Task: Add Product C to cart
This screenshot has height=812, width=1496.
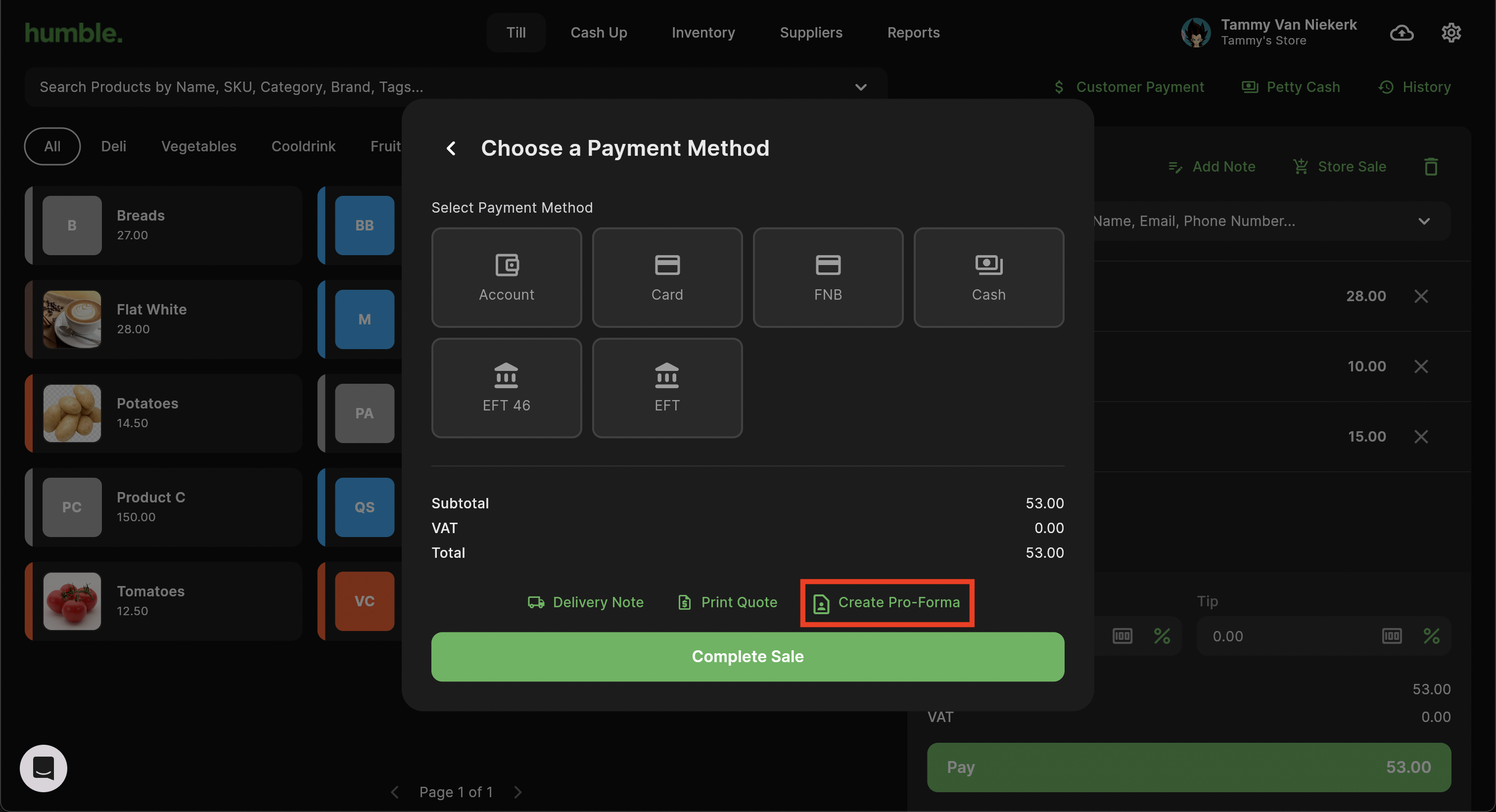Action: [x=163, y=507]
